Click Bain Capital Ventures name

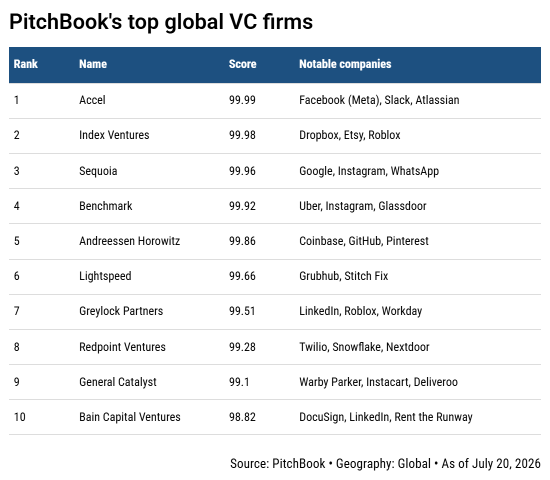[x=130, y=417]
